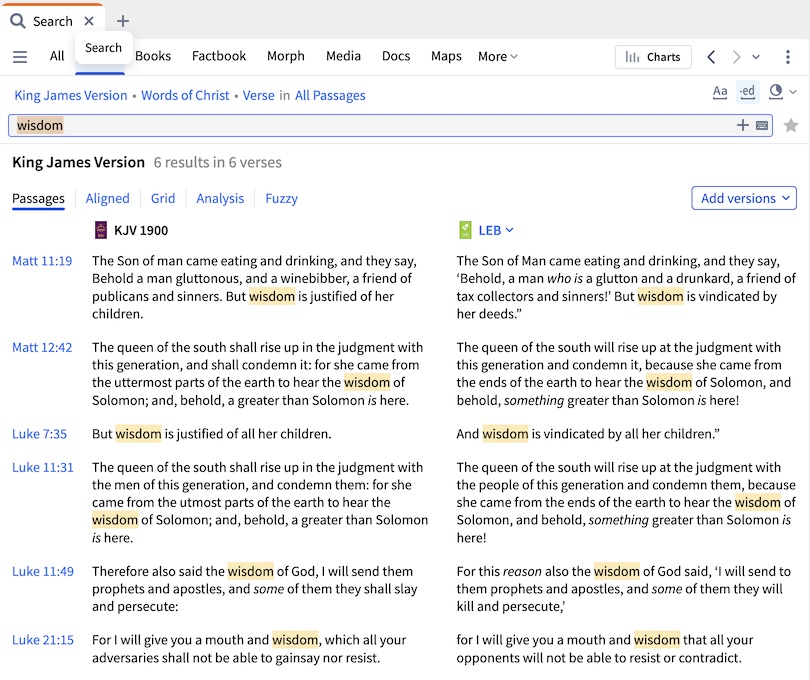The width and height of the screenshot is (810, 680).
Task: Open a new tab with plus icon
Action: [122, 21]
